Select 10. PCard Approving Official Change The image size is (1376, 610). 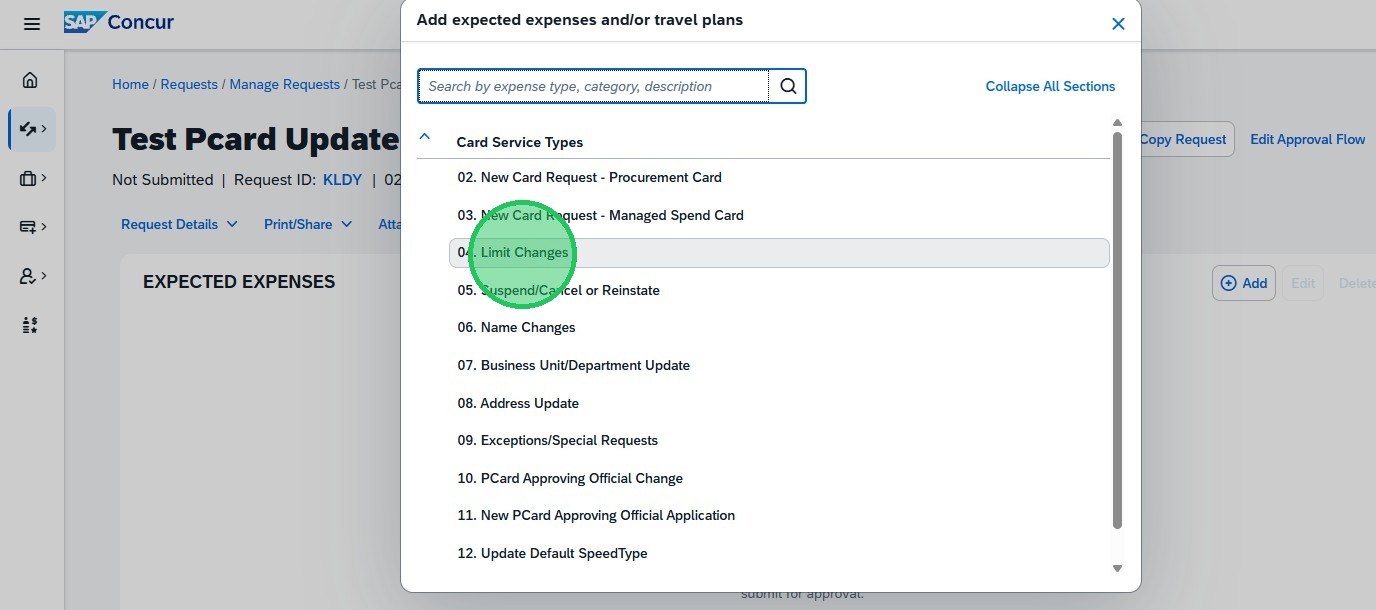click(779, 478)
